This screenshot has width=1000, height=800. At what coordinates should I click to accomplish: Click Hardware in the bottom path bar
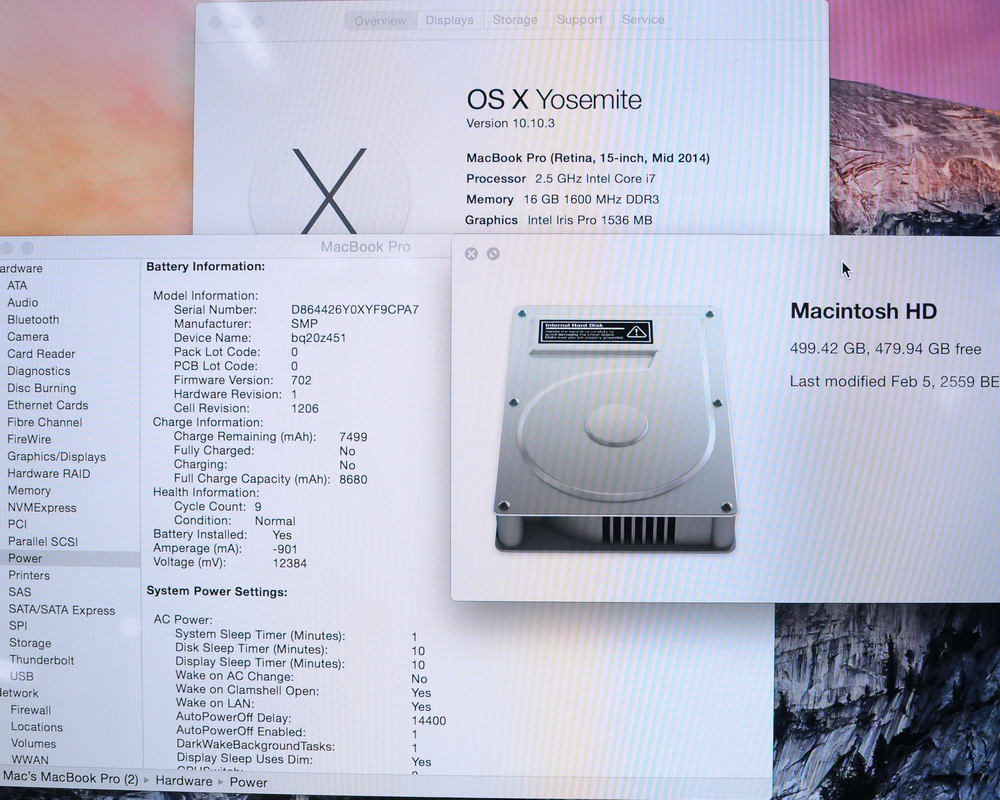coord(184,781)
